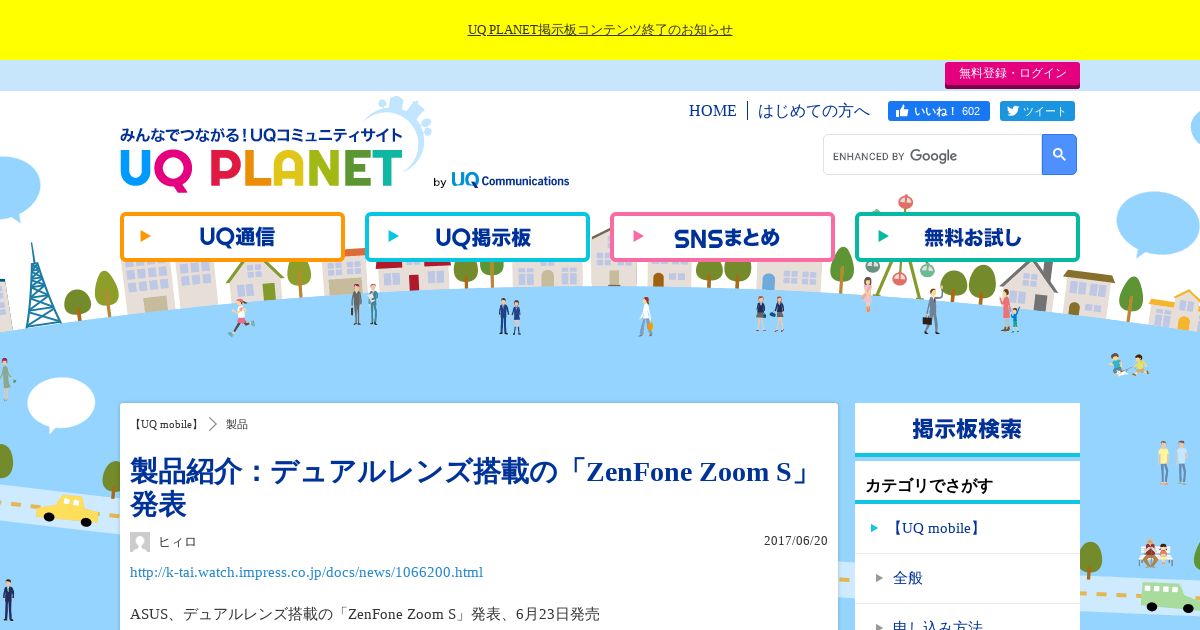Viewport: 1200px width, 630px height.
Task: Go to the HOME link
Action: click(x=712, y=111)
